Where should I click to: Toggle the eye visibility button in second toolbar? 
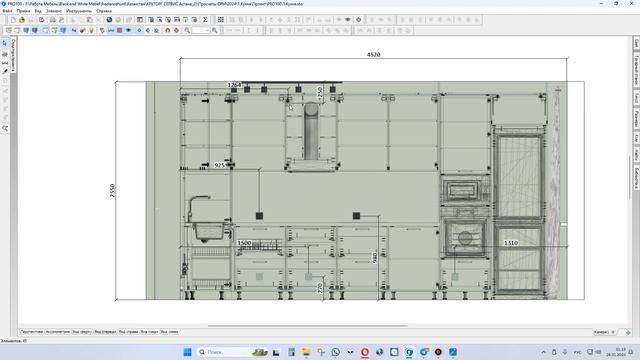click(x=128, y=30)
